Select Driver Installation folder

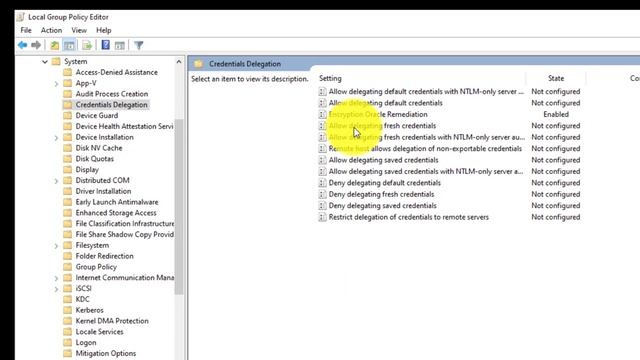pyautogui.click(x=103, y=191)
